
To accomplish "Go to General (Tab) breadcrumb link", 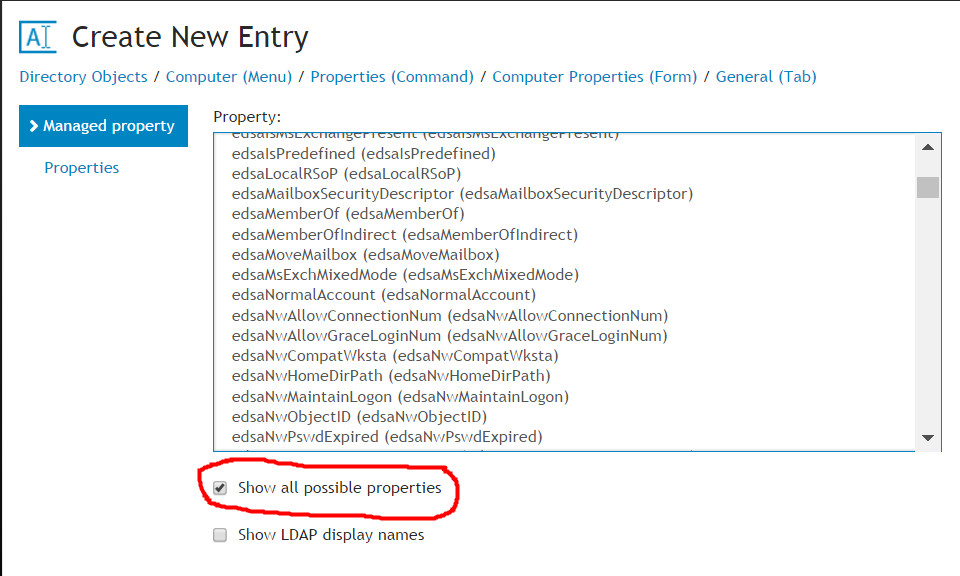I will (766, 77).
